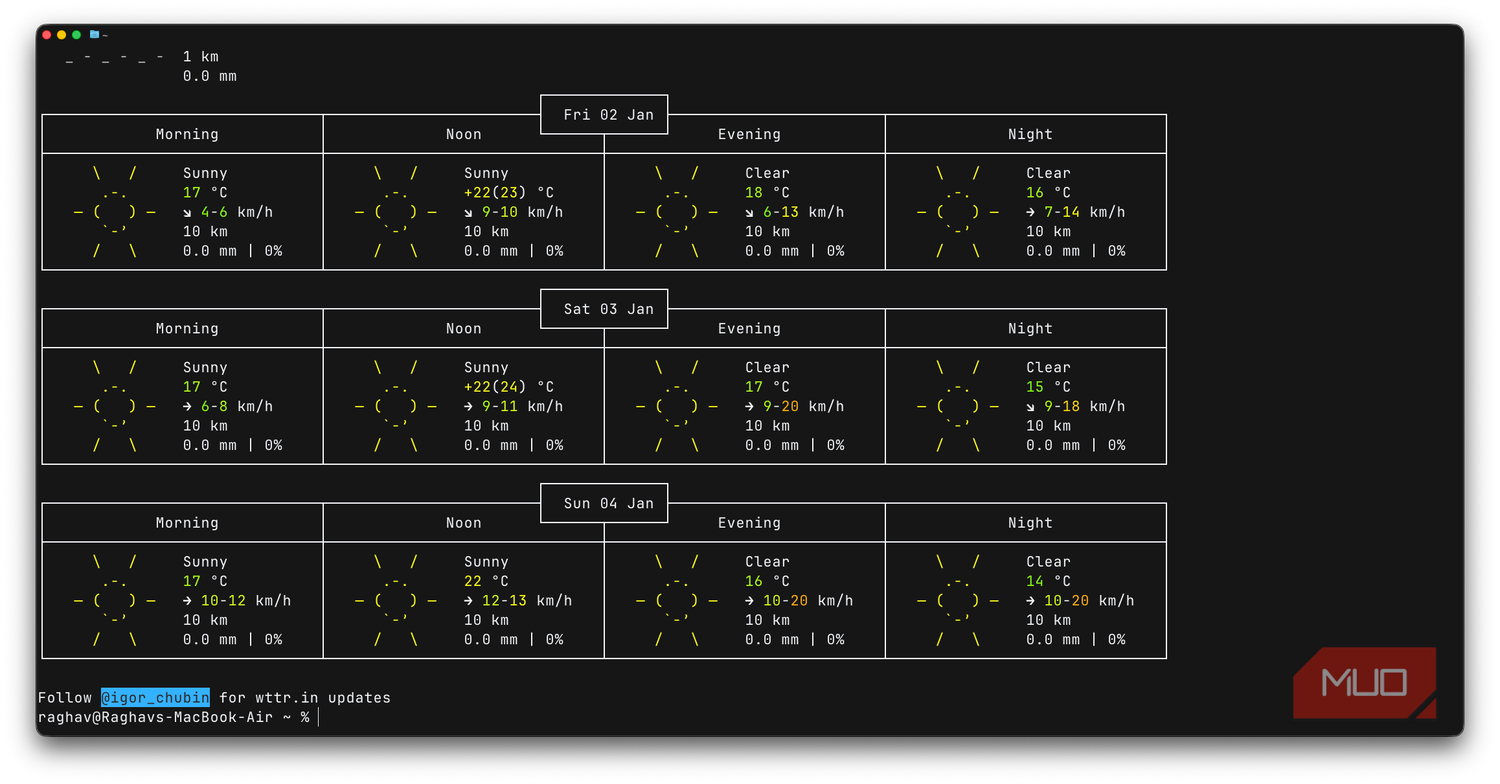
Task: Click the '10-20 km/h' wind on Sun Night
Action: pos(1089,600)
